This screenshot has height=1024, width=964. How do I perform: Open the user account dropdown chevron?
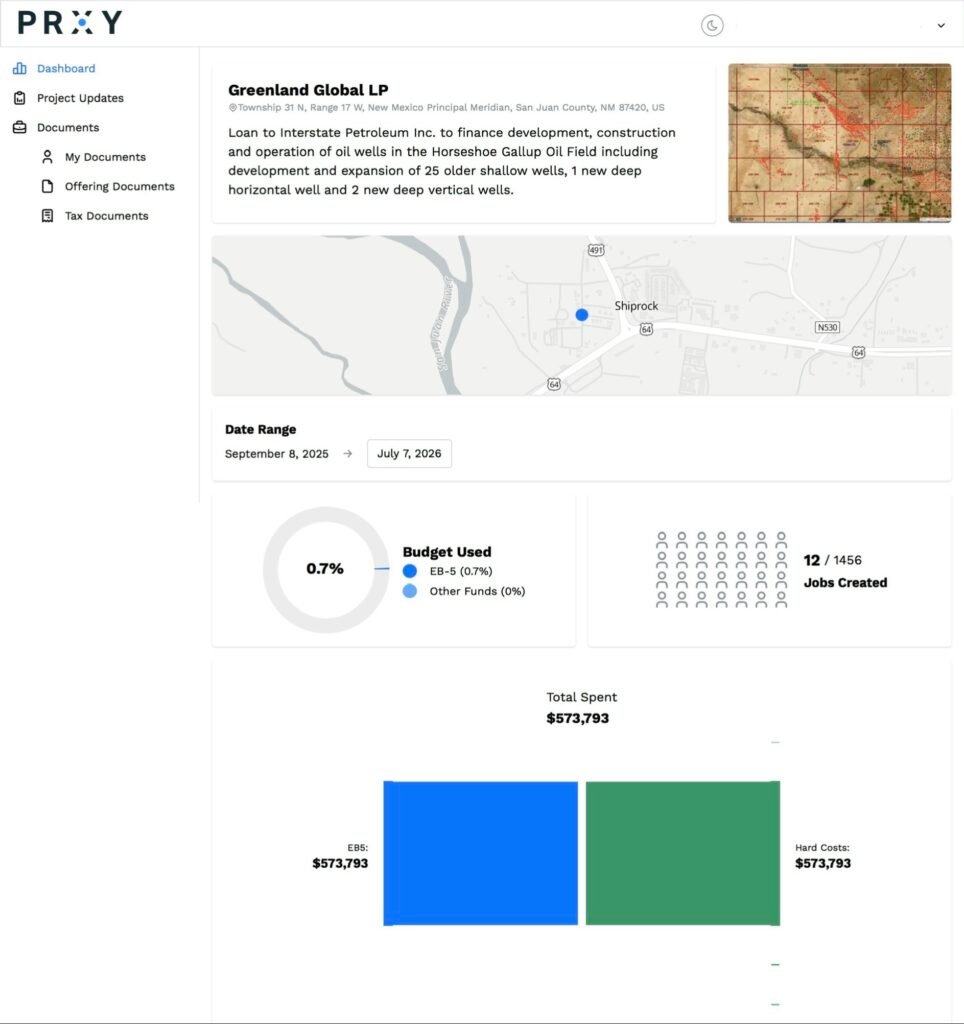tap(941, 25)
